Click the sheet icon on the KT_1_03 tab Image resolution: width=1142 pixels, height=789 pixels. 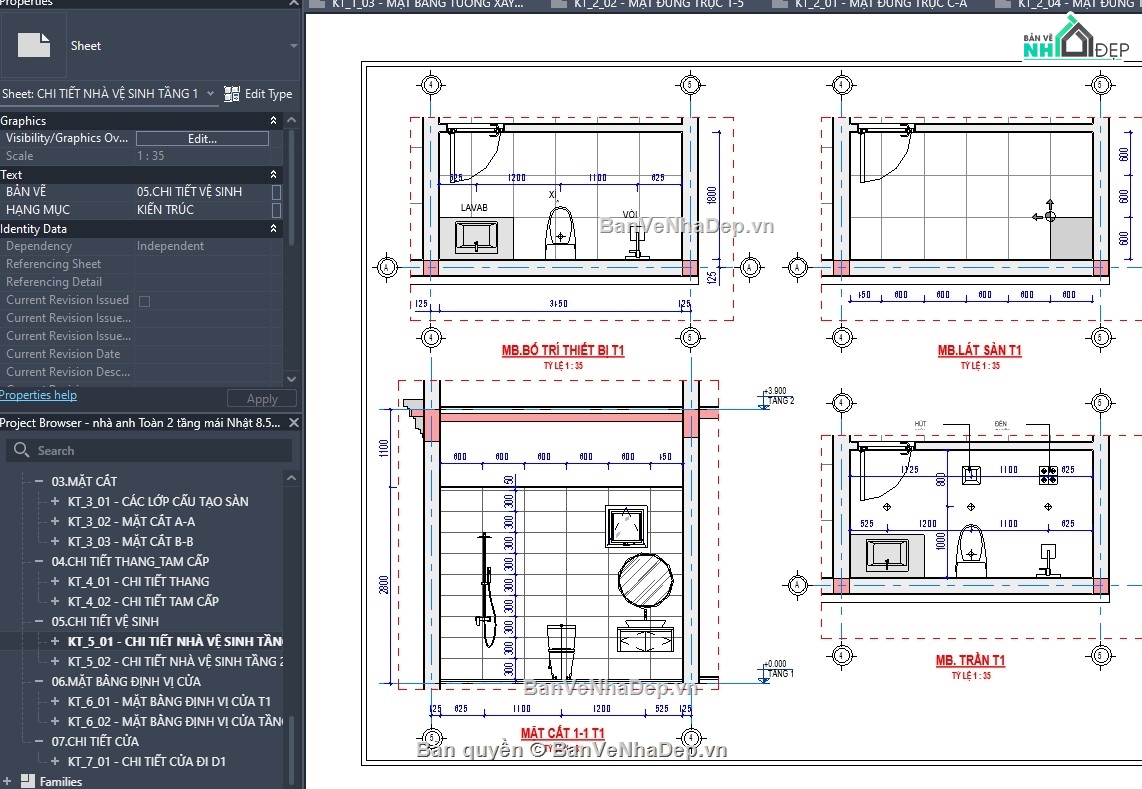tap(318, 4)
